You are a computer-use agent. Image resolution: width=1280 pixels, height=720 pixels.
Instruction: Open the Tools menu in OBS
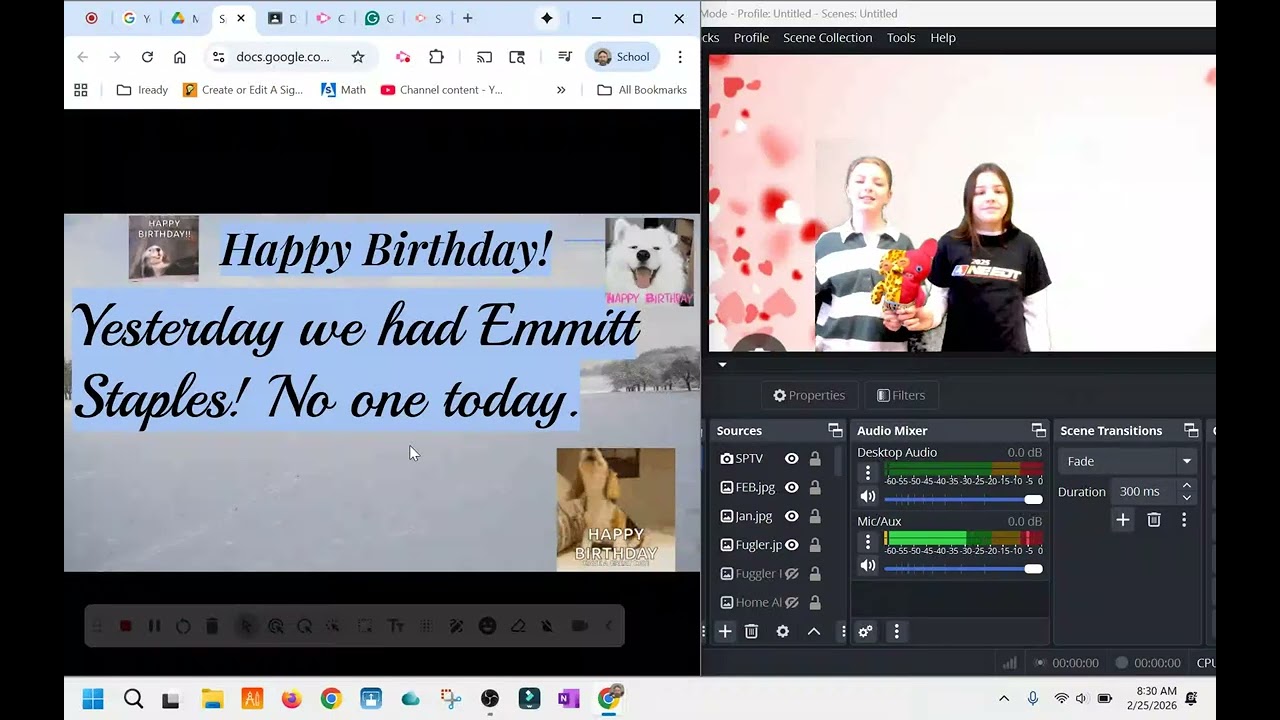pyautogui.click(x=901, y=38)
